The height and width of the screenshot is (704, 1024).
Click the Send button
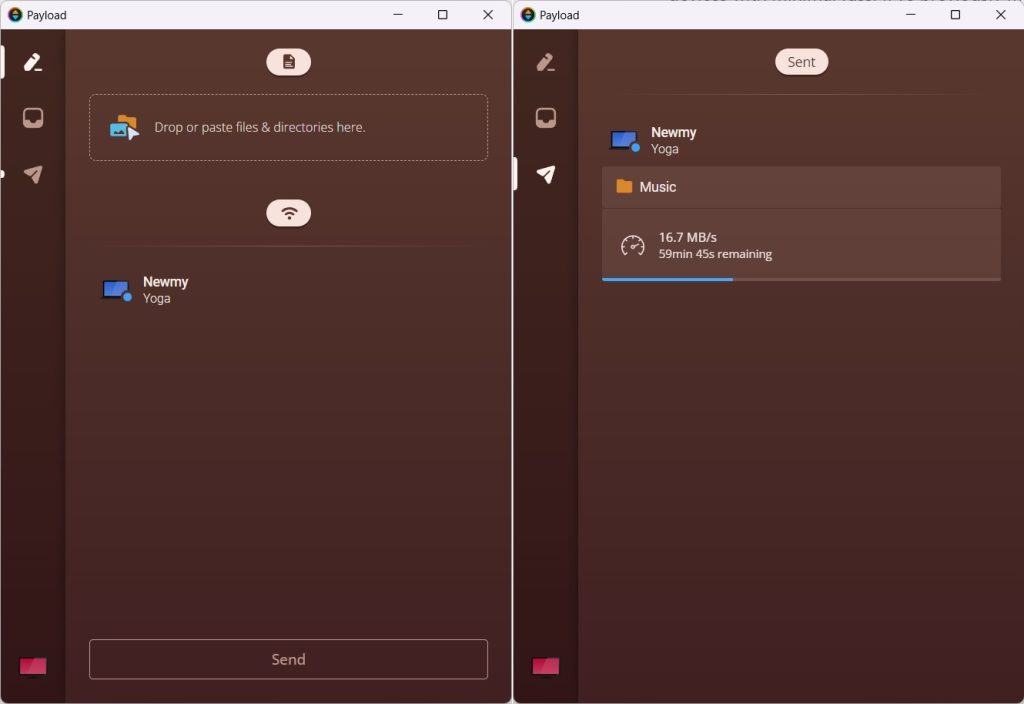click(x=288, y=659)
